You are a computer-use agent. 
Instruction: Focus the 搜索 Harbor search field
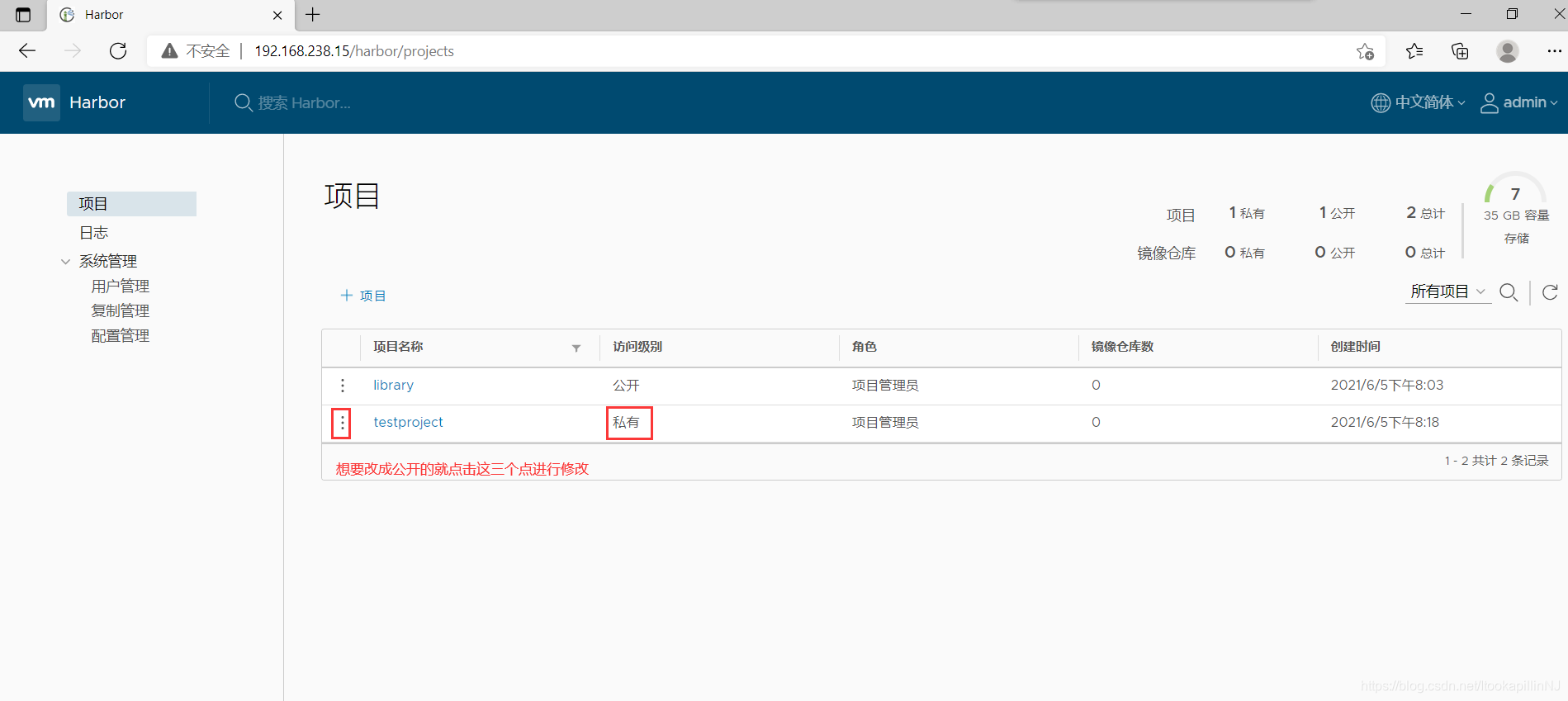[304, 102]
